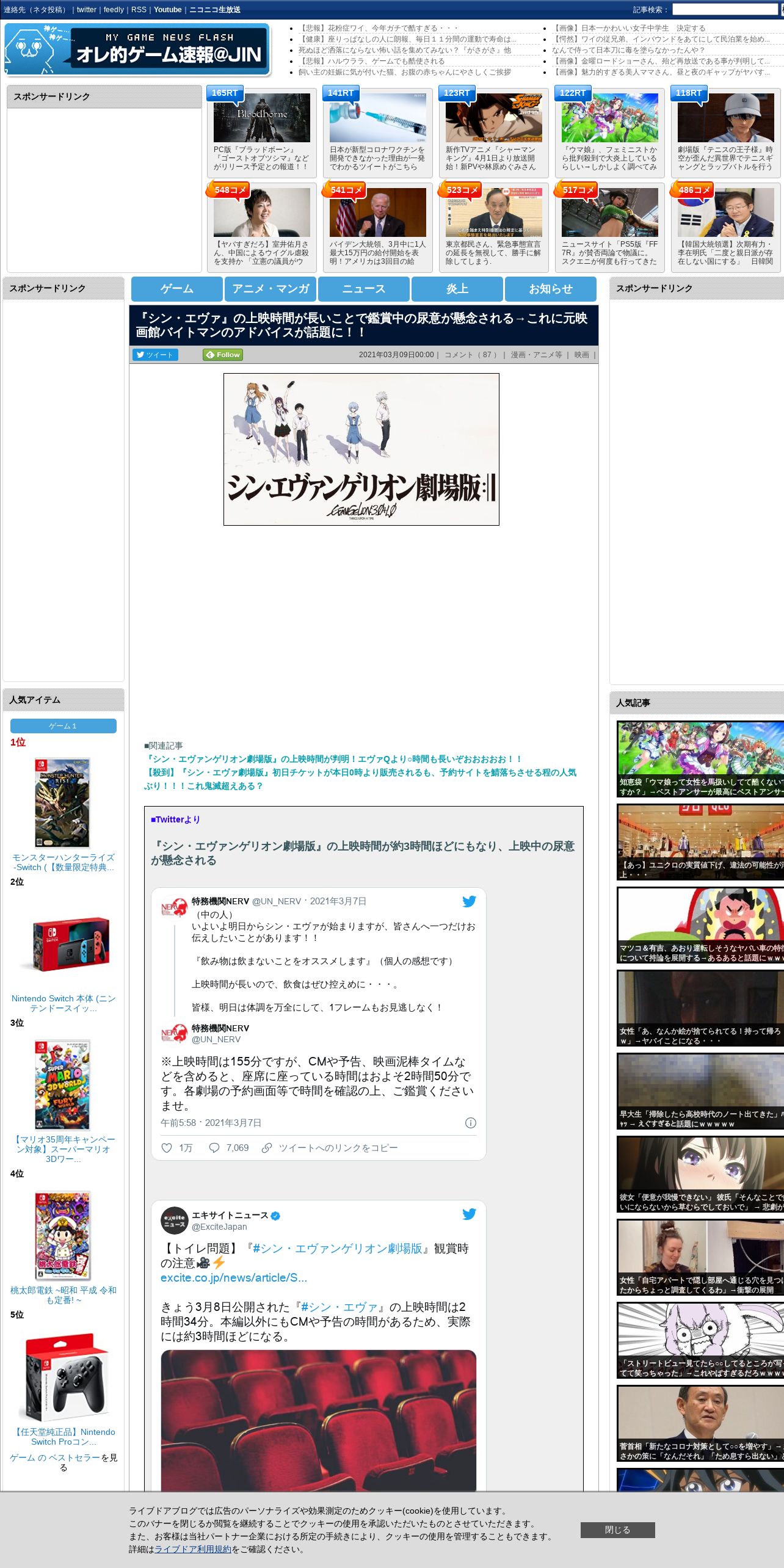784x1568 pixels.
Task: Open the tweet info circle icon
Action: click(471, 1123)
